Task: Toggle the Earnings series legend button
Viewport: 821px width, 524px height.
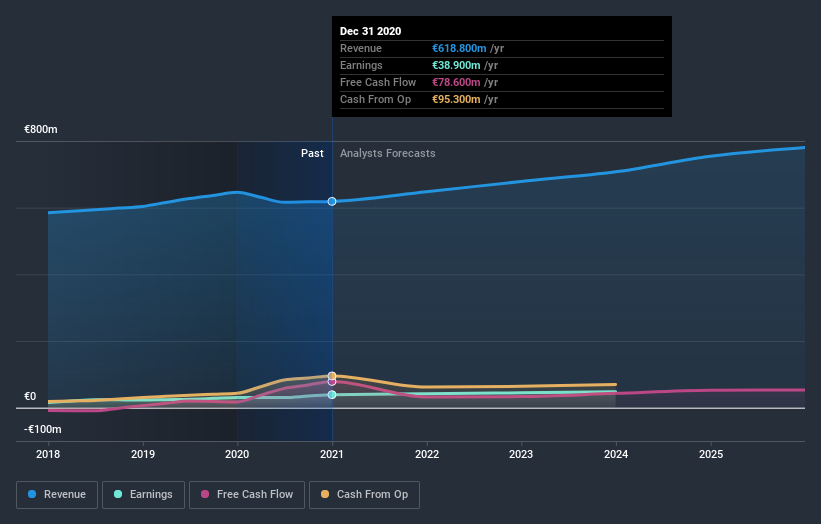Action: point(143,495)
